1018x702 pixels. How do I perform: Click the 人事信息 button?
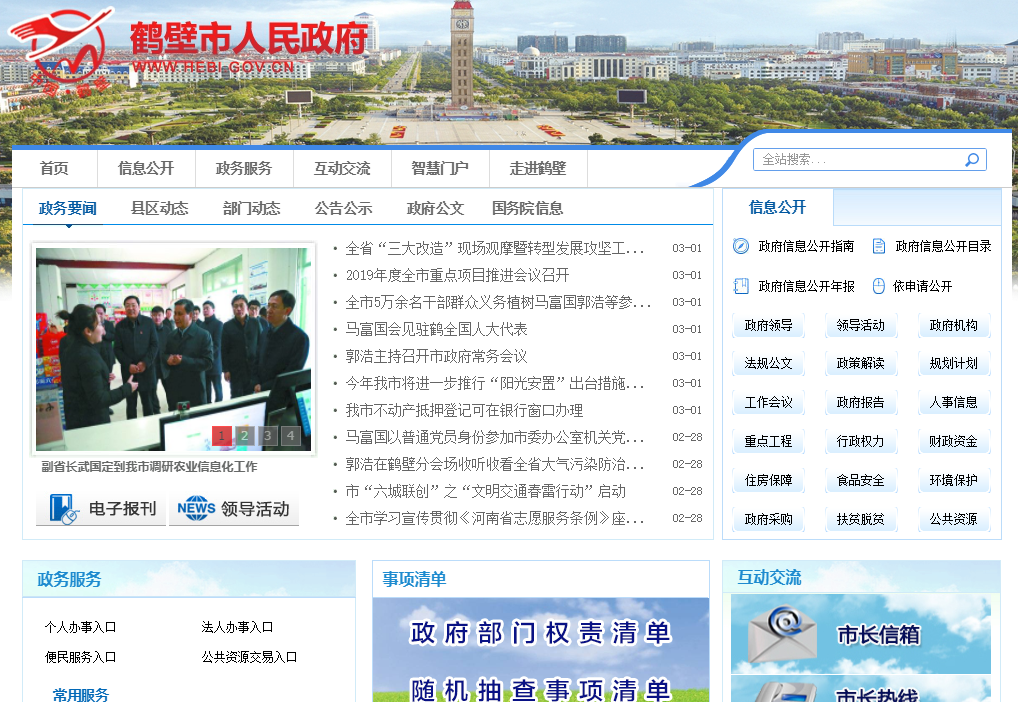(954, 403)
